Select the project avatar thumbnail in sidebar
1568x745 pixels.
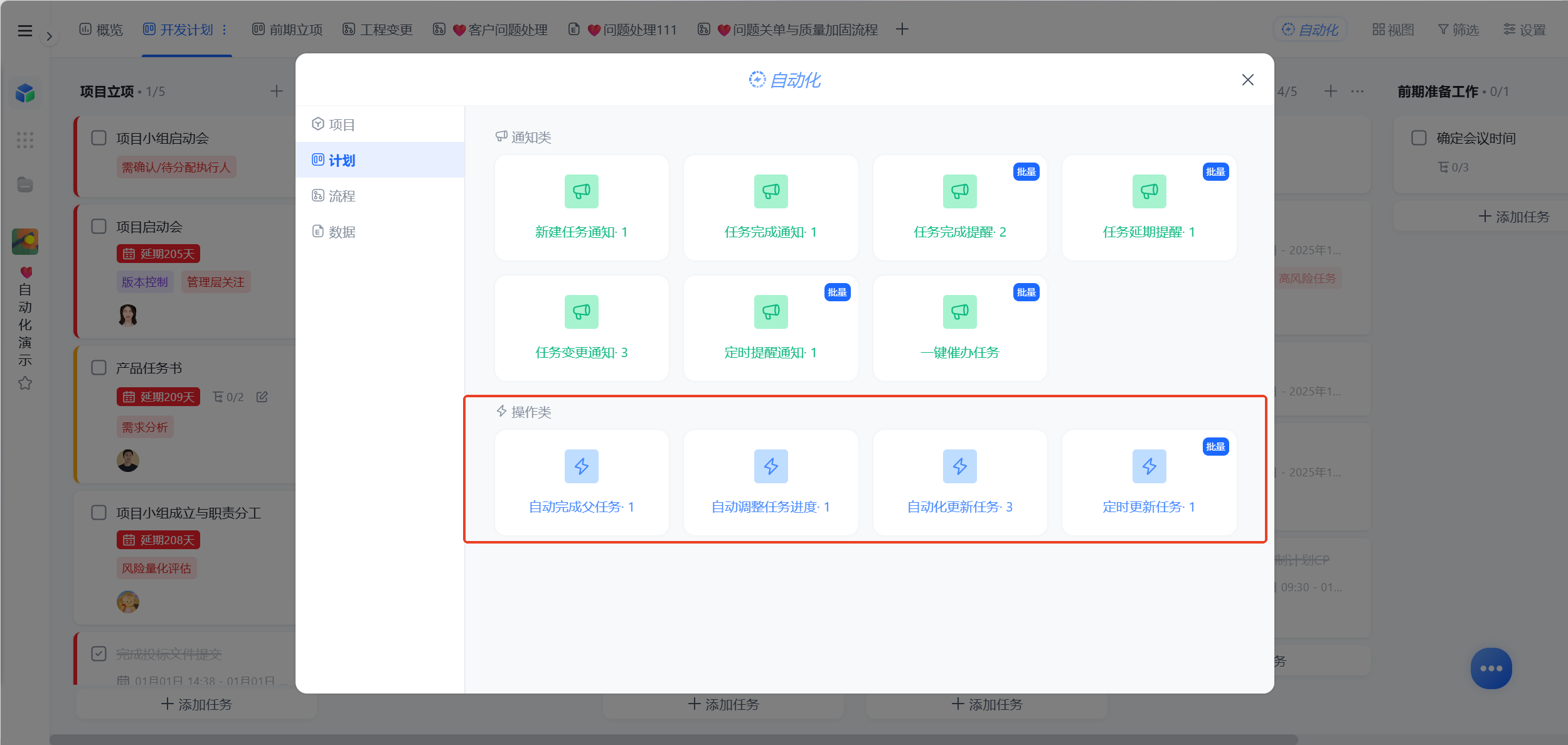click(x=25, y=242)
